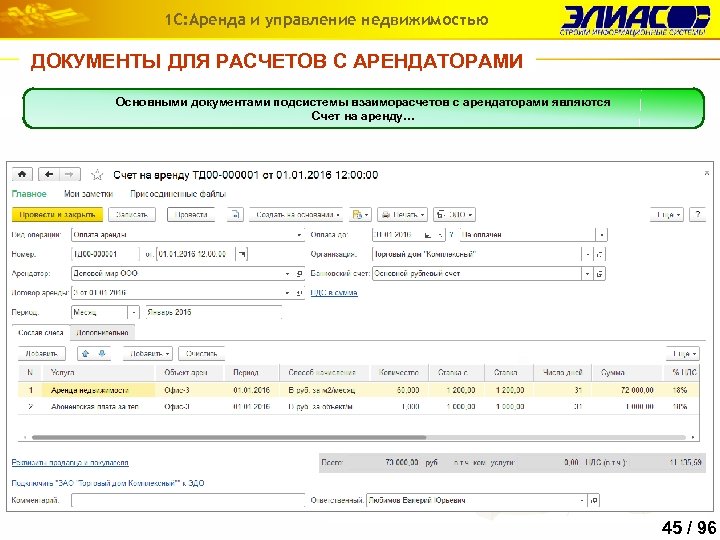Click the table Добавить button

tap(41, 354)
